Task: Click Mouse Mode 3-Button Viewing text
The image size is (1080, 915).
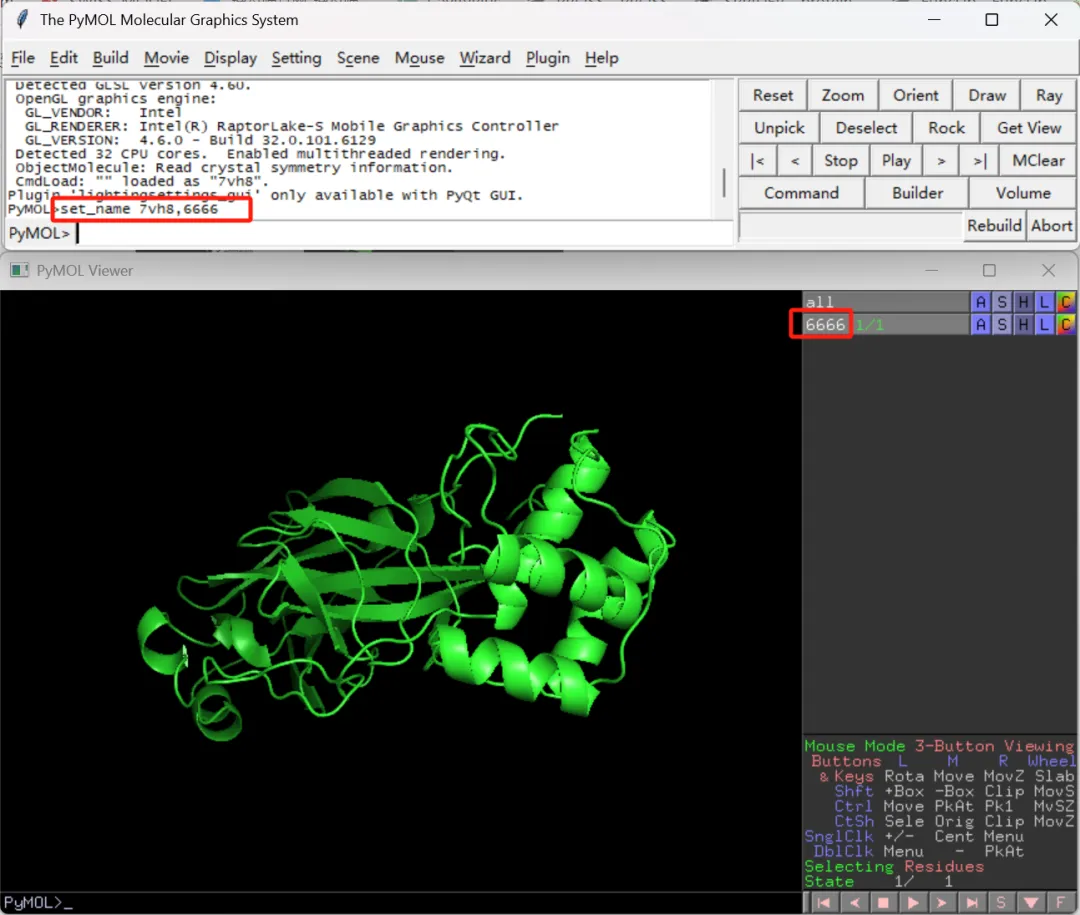Action: 939,746
